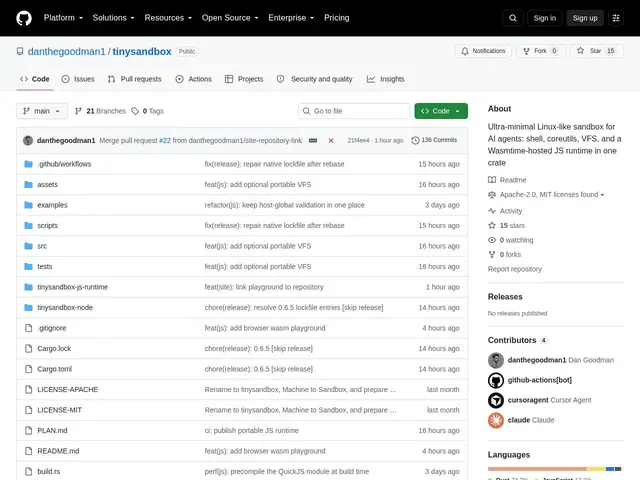Switch to the Insights tab
Image resolution: width=640 pixels, height=480 pixels.
coord(386,79)
